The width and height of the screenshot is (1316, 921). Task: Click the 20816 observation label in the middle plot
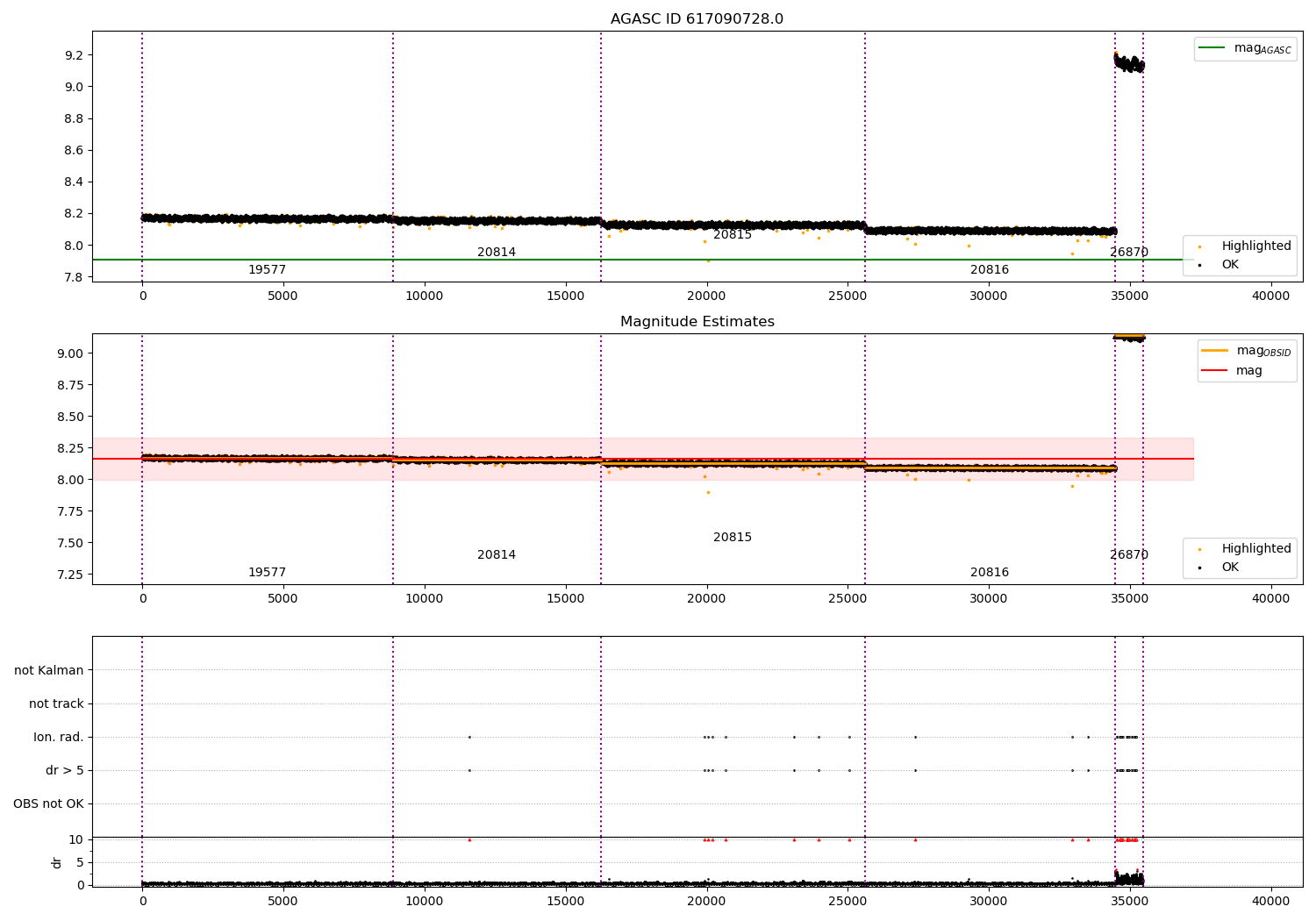tap(990, 573)
